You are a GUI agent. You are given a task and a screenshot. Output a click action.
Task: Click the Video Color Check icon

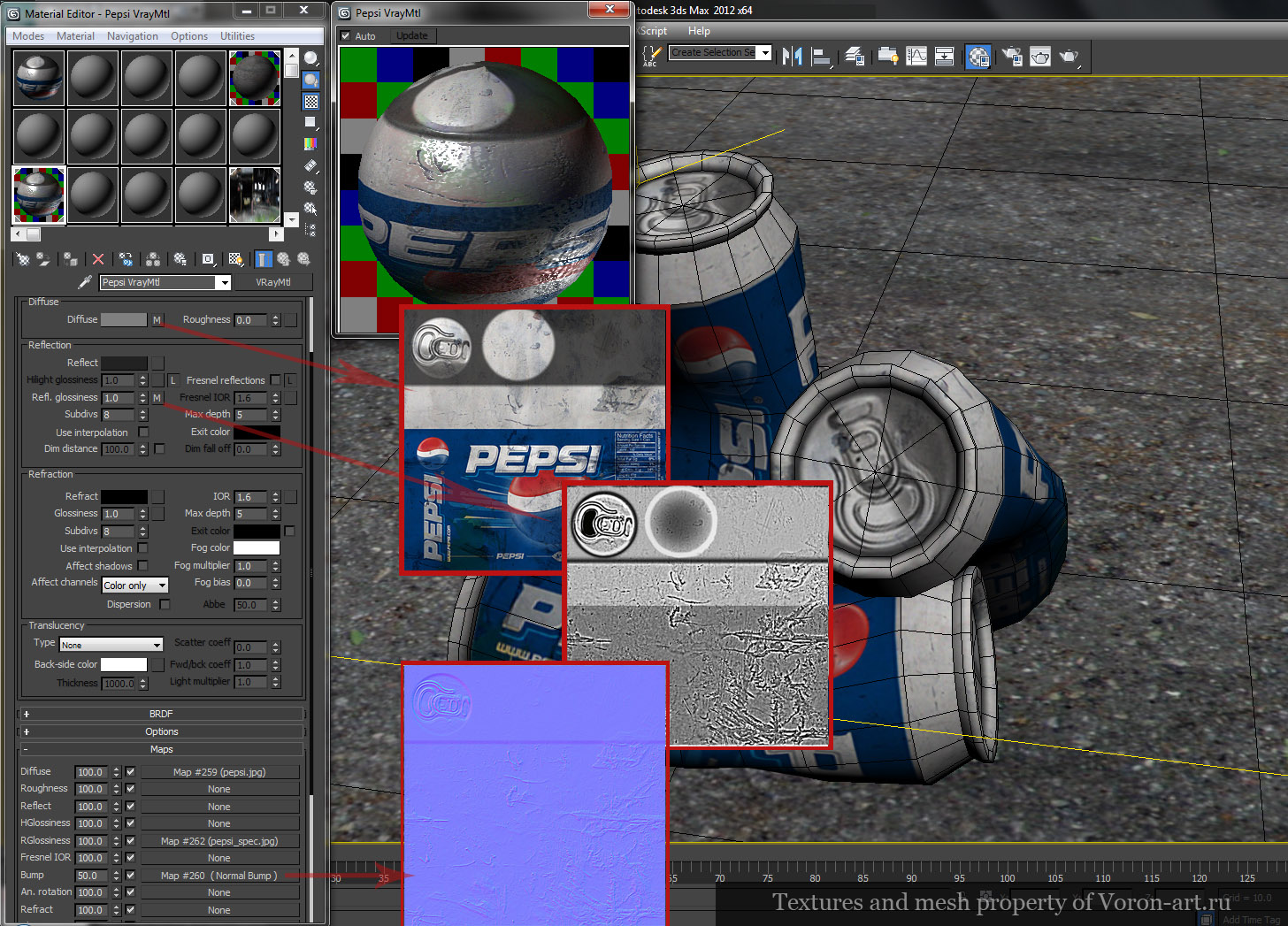pos(310,143)
